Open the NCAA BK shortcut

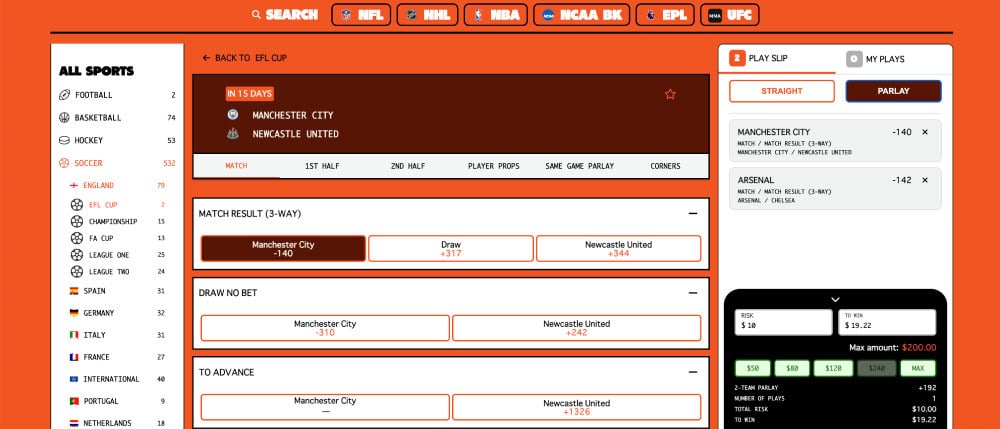pos(582,15)
